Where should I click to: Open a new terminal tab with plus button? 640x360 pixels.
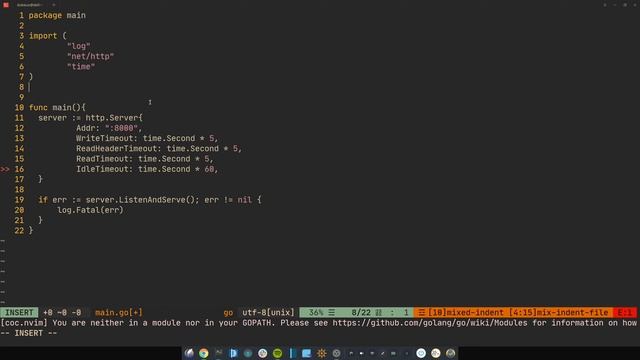coord(53,5)
